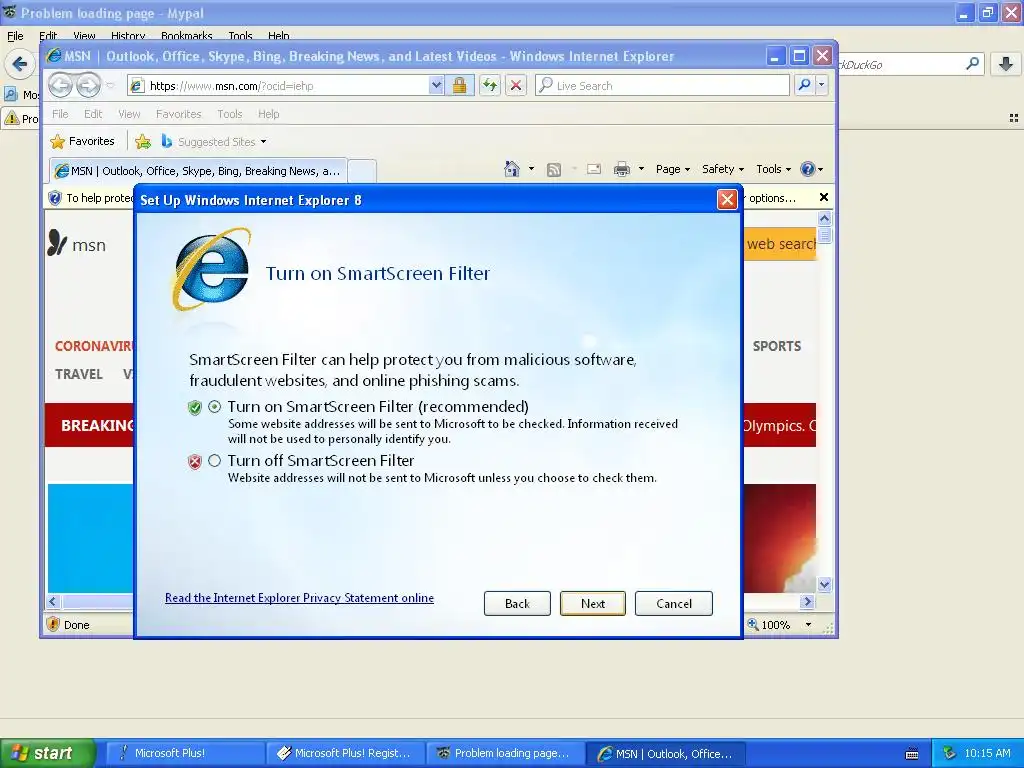The width and height of the screenshot is (1024, 768).
Task: Click Add to Favorites Bar icon
Action: (x=143, y=141)
